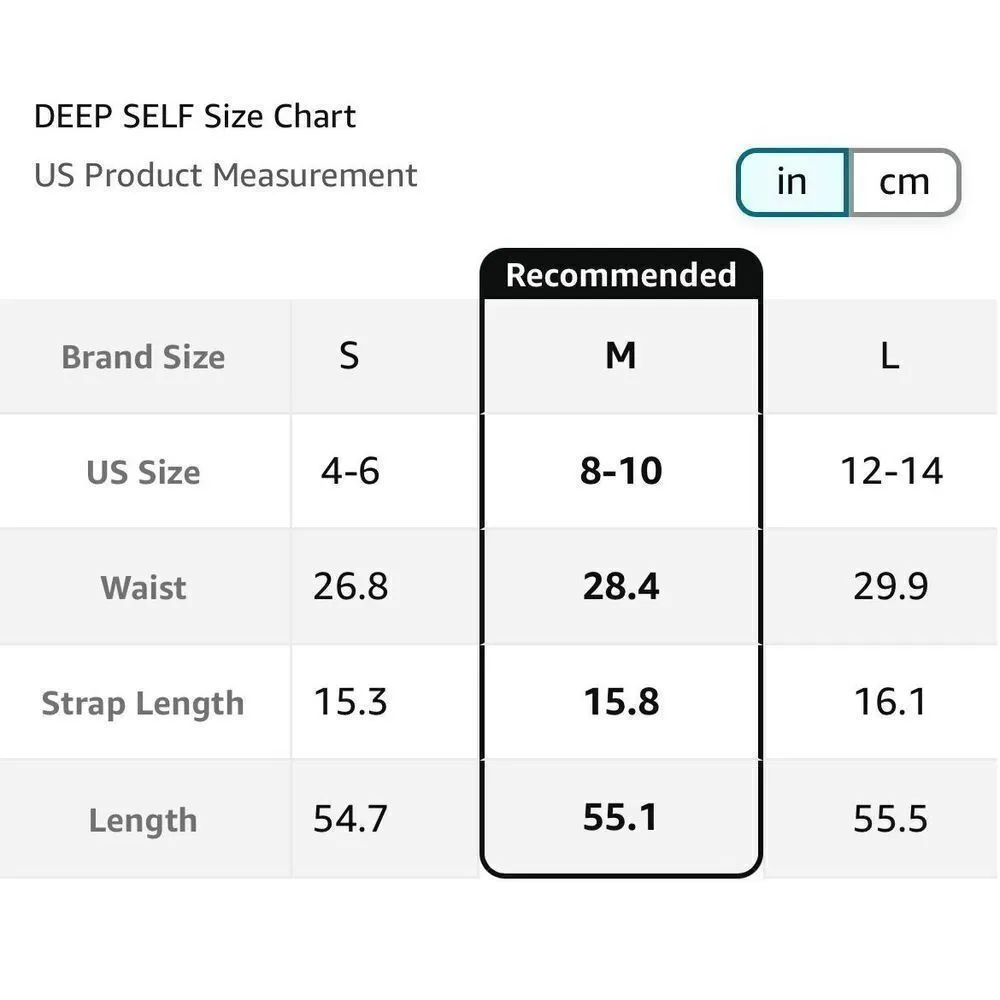Click the Length row label
Screen dimensions: 1000x1000
[x=143, y=820]
